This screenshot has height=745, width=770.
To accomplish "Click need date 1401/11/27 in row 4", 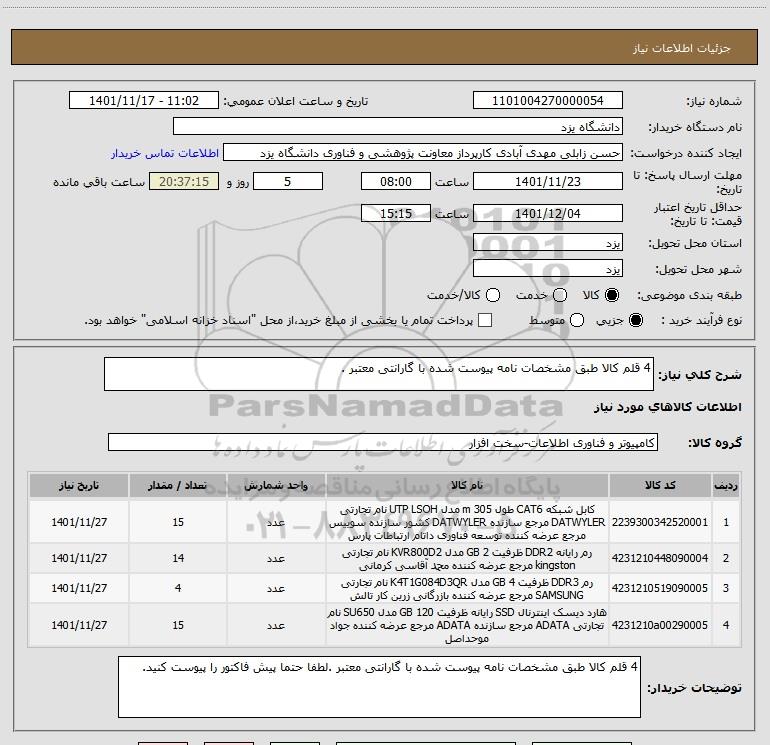I will click(79, 625).
